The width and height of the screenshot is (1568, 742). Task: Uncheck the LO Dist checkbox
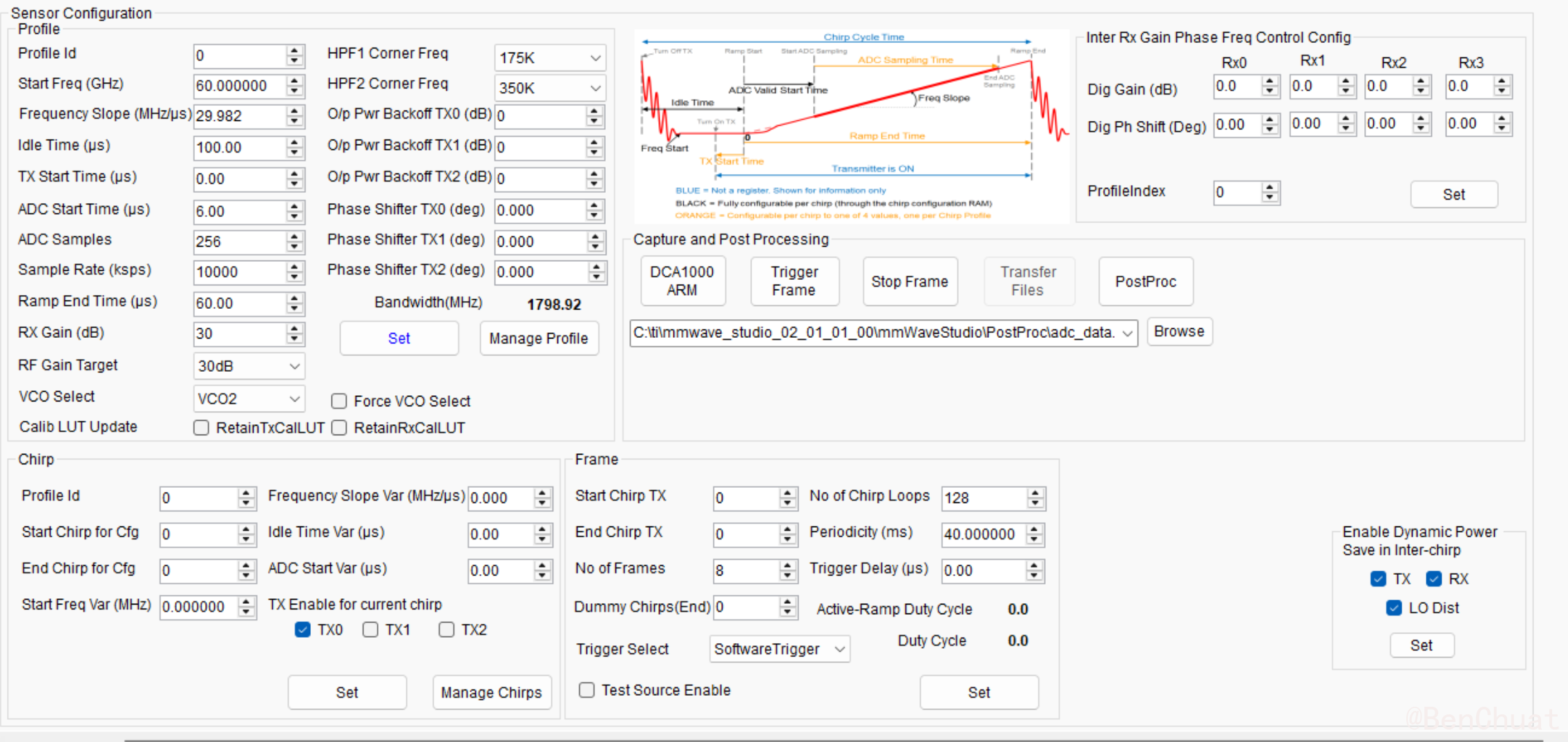tap(1394, 608)
